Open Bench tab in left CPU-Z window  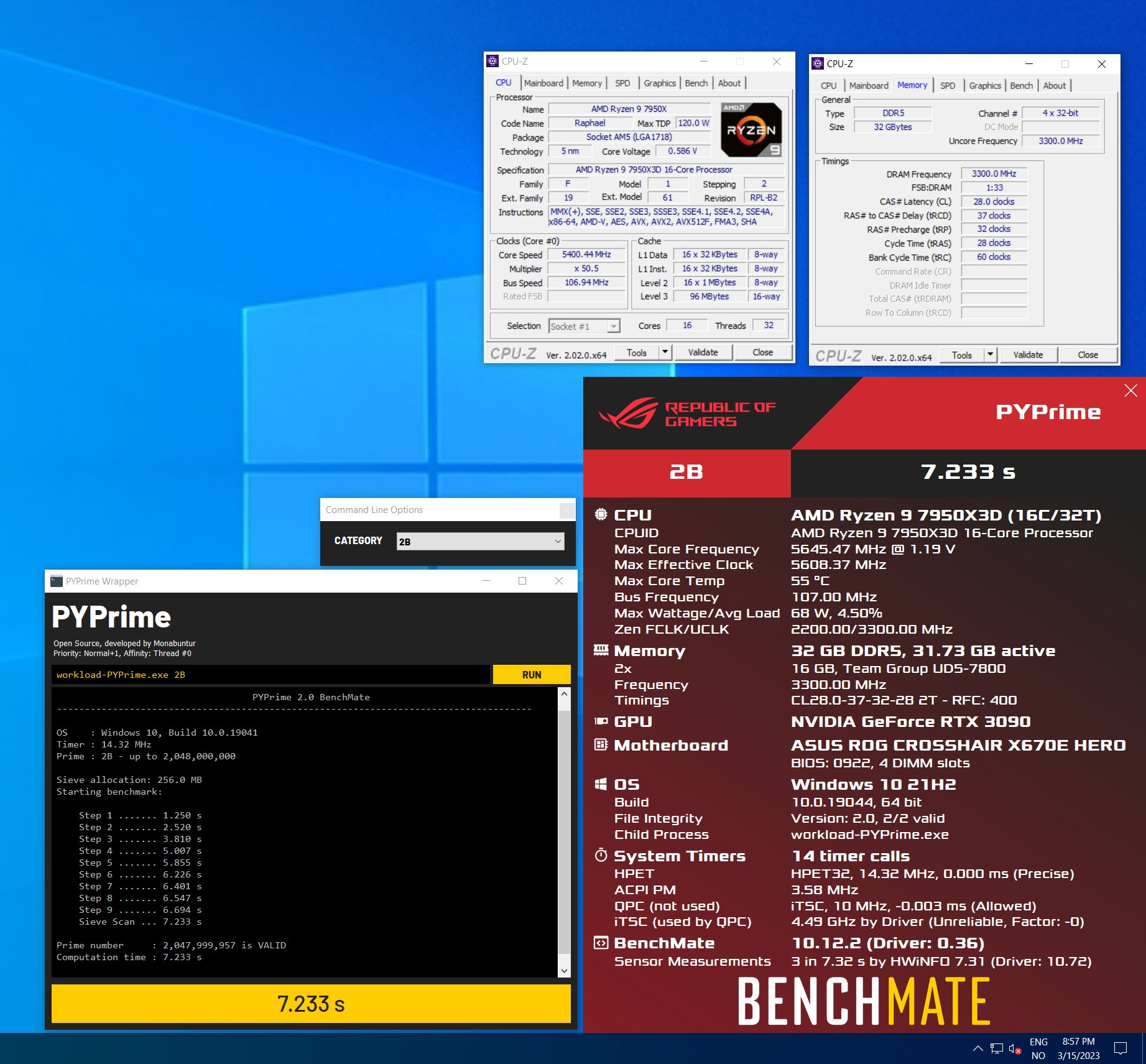[696, 83]
